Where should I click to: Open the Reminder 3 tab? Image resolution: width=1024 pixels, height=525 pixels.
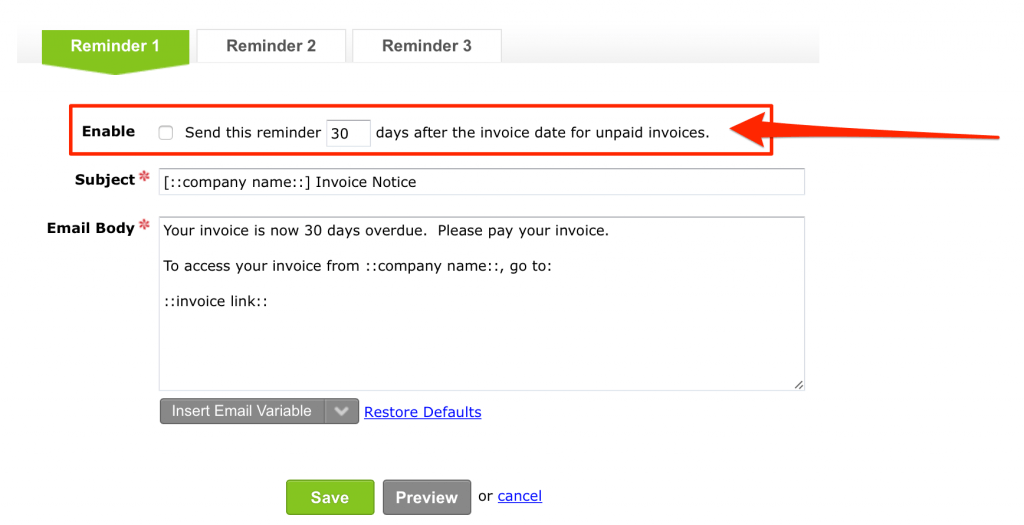point(427,46)
